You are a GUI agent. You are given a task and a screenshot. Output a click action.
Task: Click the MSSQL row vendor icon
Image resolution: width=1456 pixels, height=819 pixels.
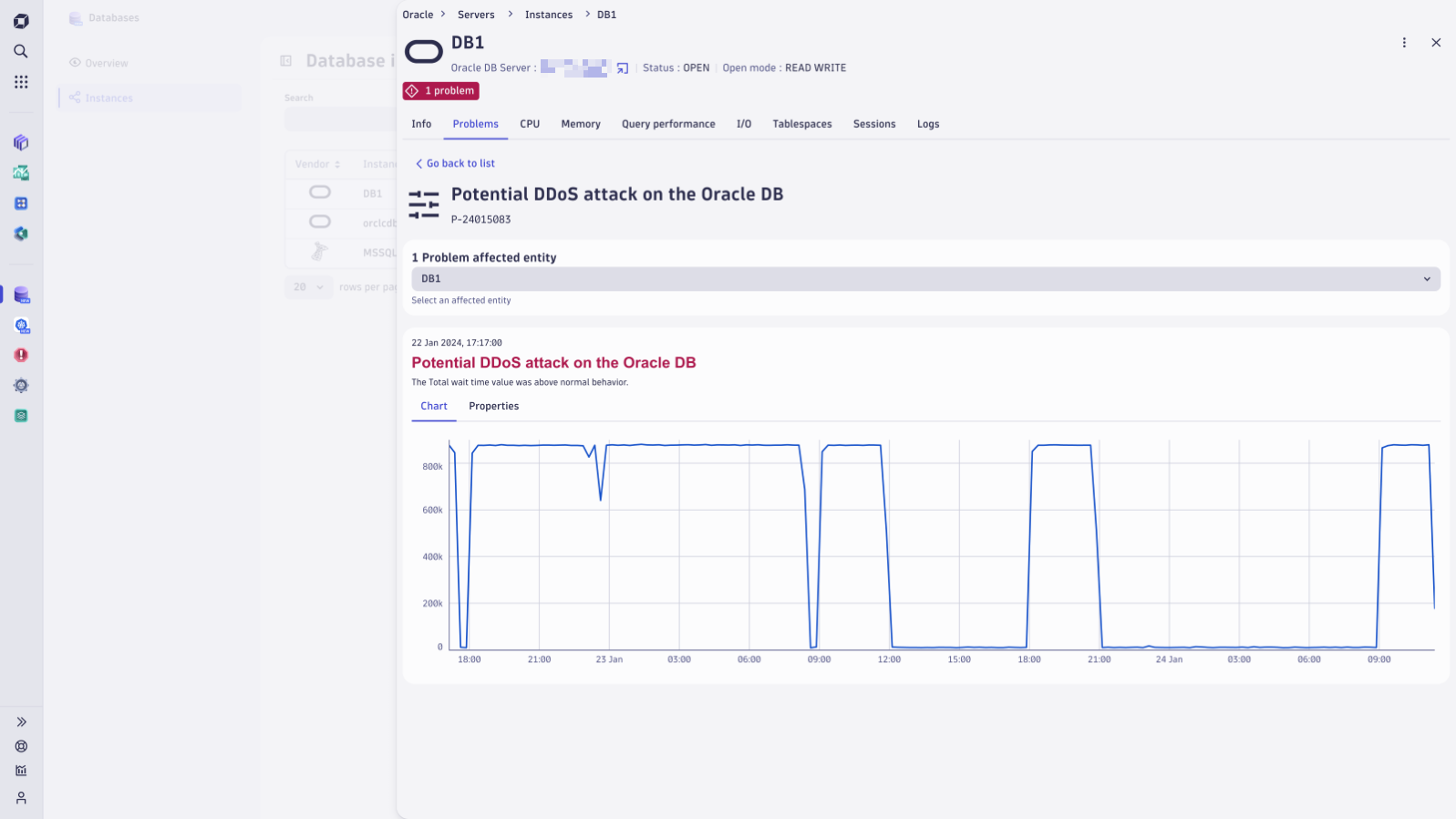[319, 252]
